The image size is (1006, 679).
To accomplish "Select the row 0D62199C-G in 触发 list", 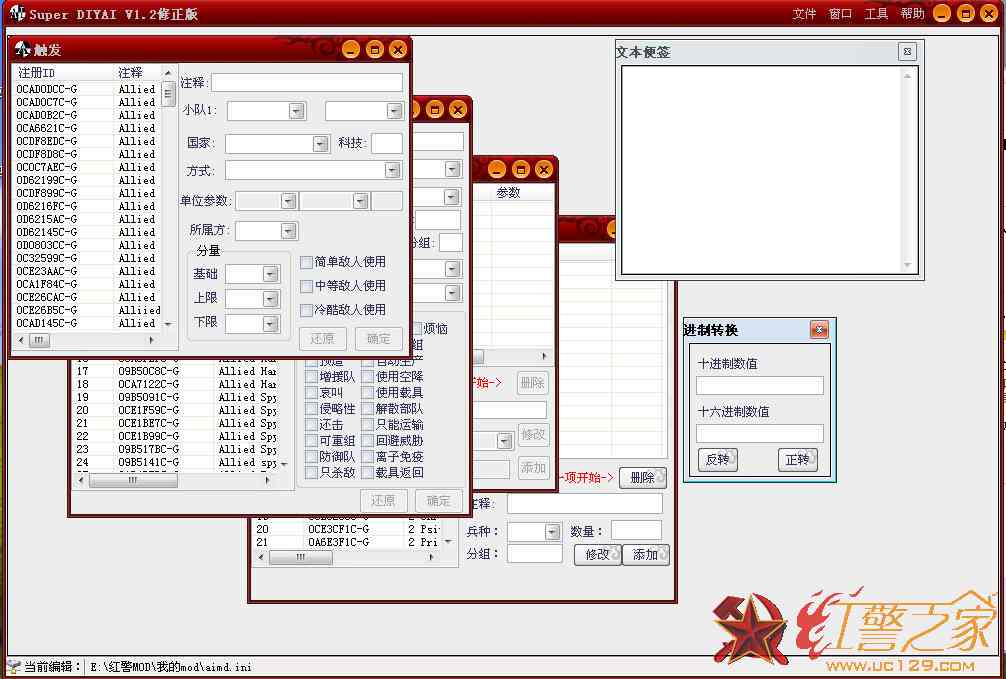I will 87,180.
